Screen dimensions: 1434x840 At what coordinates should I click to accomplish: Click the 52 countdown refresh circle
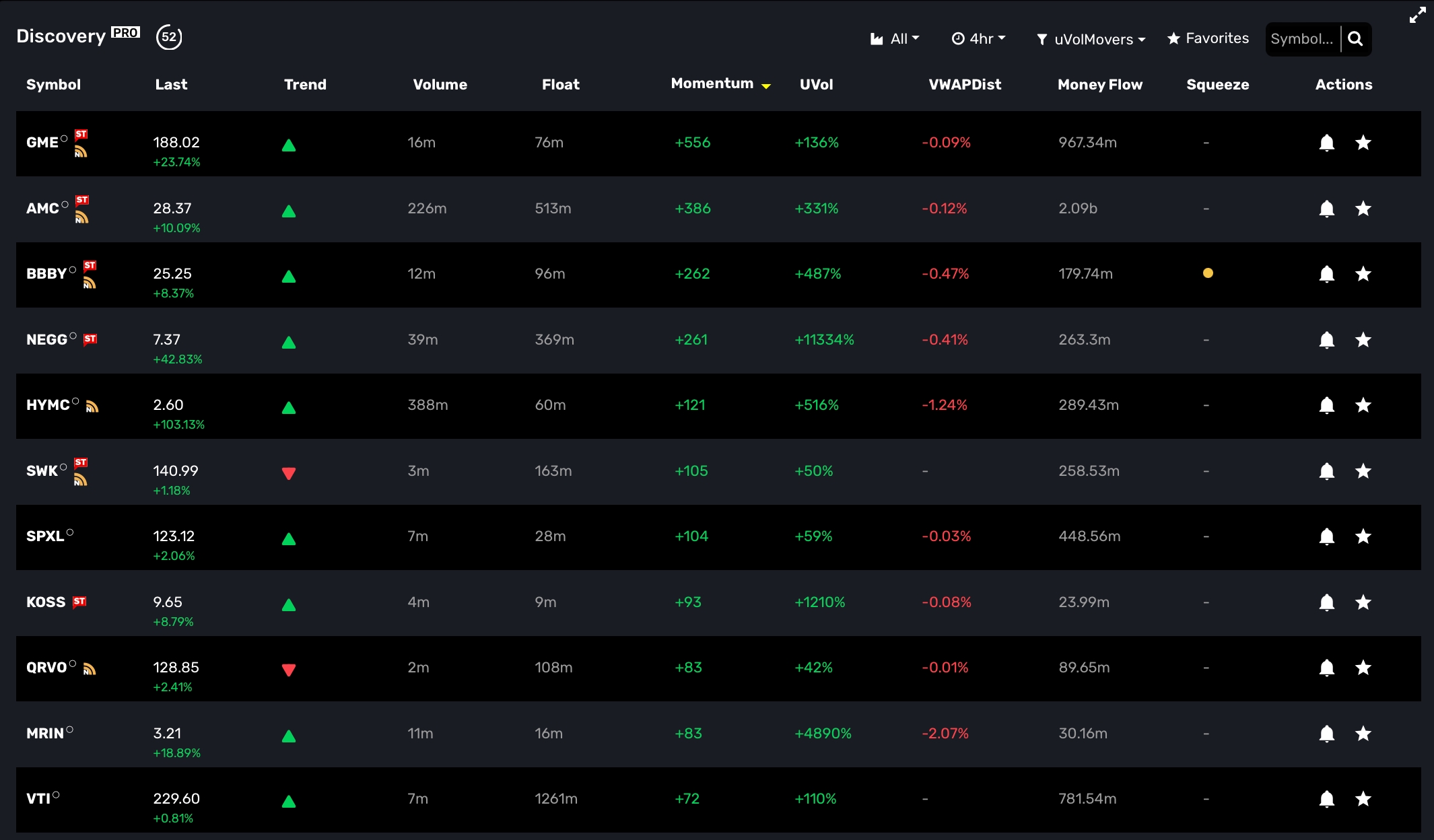[x=169, y=37]
